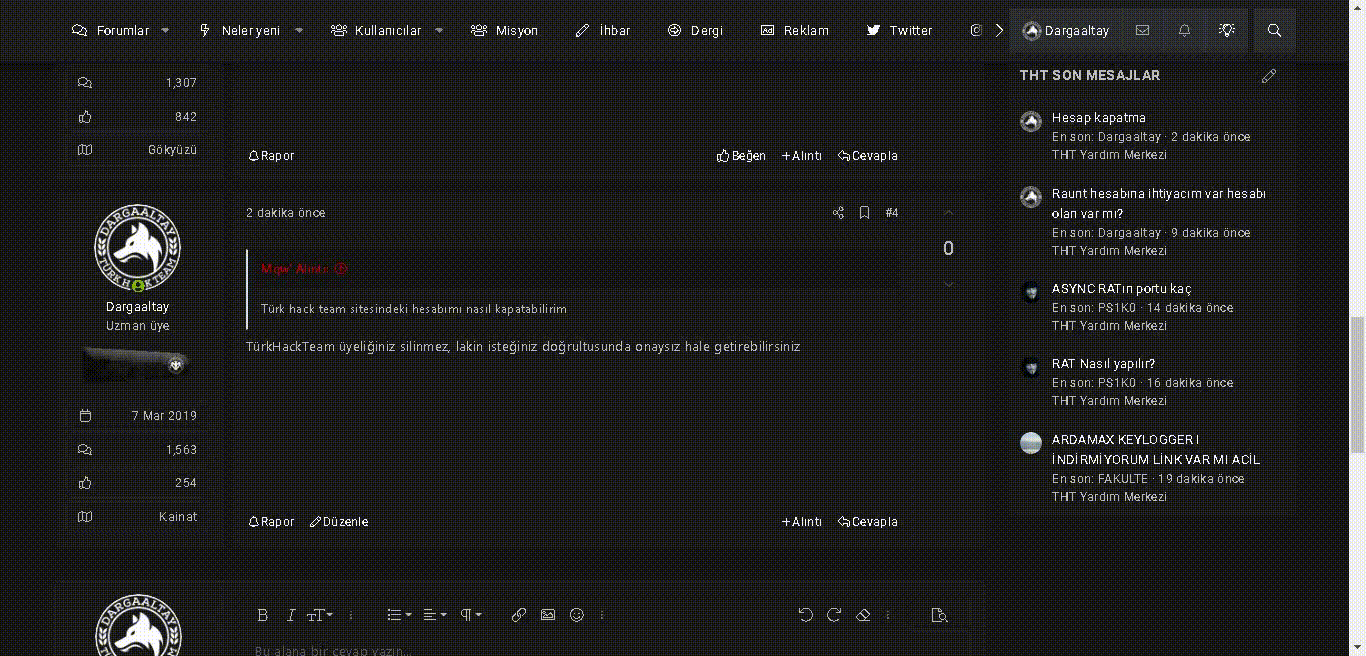Open the RAT Nasıl yapılır? thread
The width and height of the screenshot is (1366, 656).
(1104, 364)
